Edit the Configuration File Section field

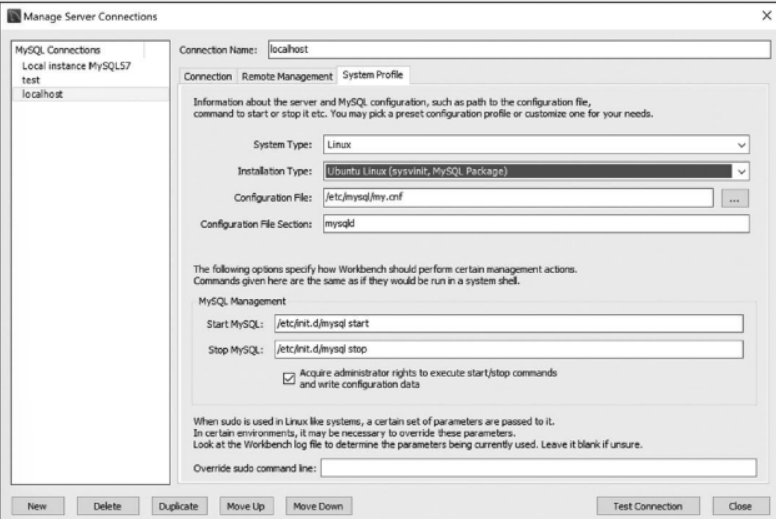pyautogui.click(x=536, y=224)
